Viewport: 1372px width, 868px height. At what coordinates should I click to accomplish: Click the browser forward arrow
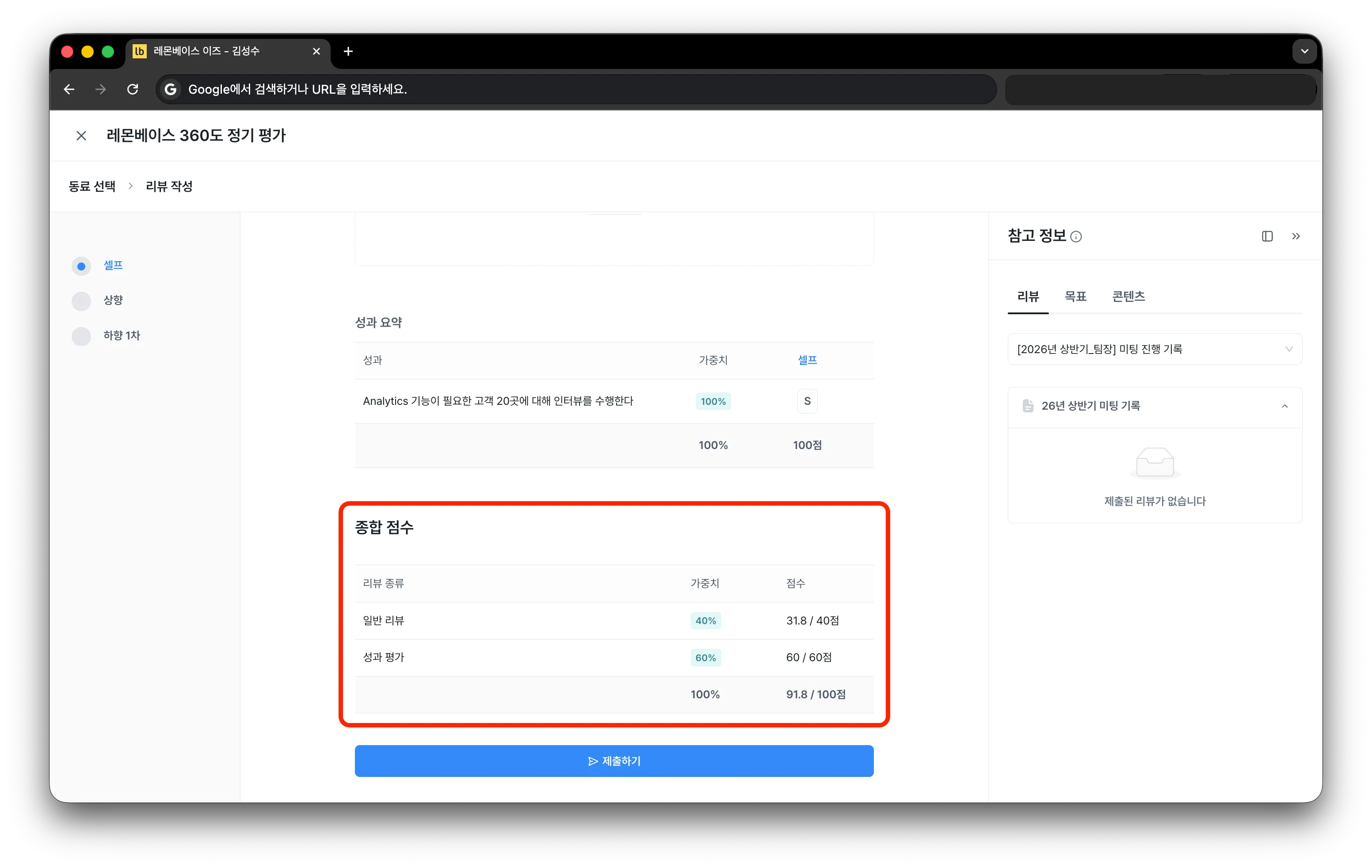(101, 89)
